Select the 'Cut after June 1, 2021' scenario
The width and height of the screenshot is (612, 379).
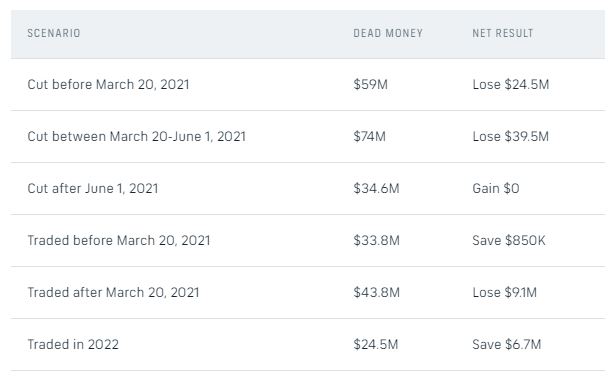click(93, 188)
